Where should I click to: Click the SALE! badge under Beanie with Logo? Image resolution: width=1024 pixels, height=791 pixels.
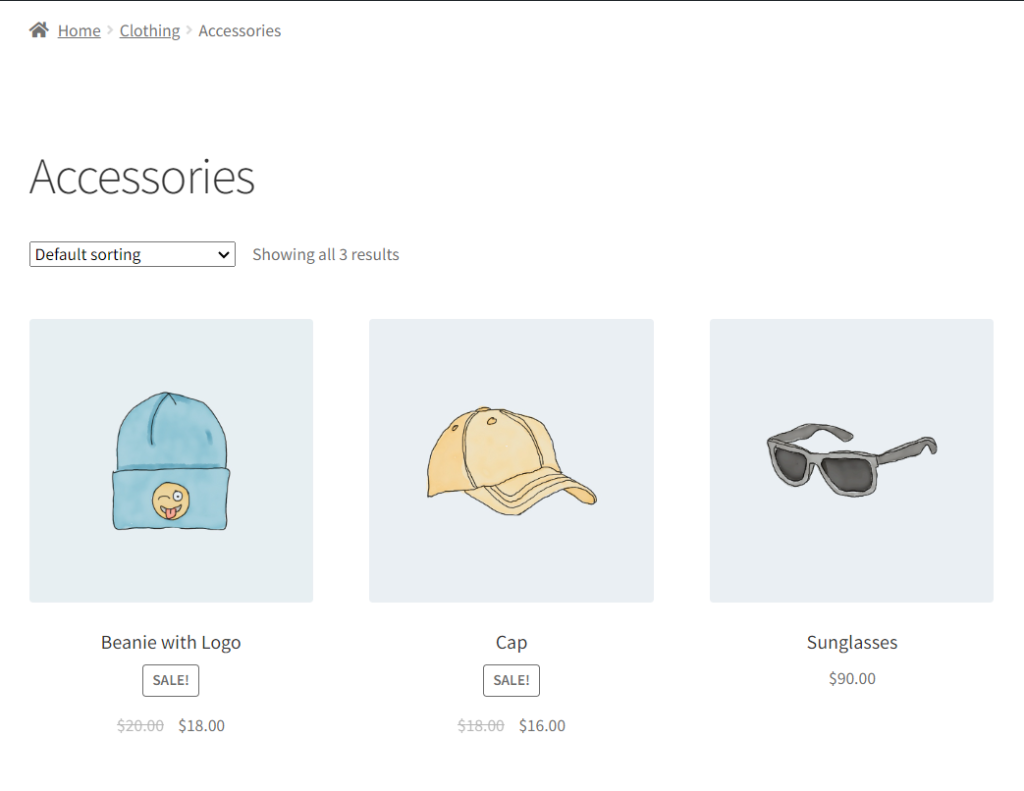171,680
